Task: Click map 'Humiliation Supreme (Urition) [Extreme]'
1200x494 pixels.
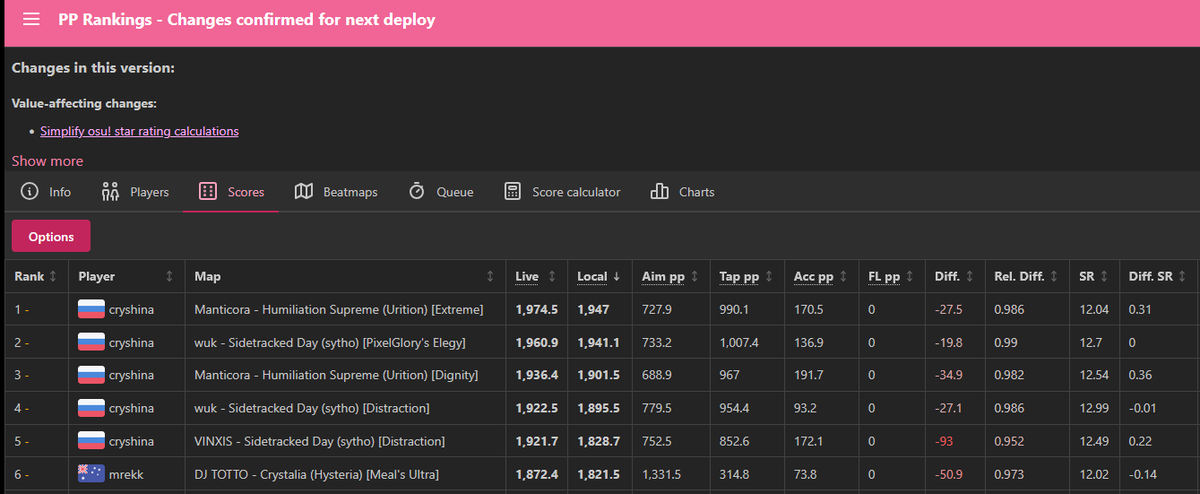Action: 339,309
